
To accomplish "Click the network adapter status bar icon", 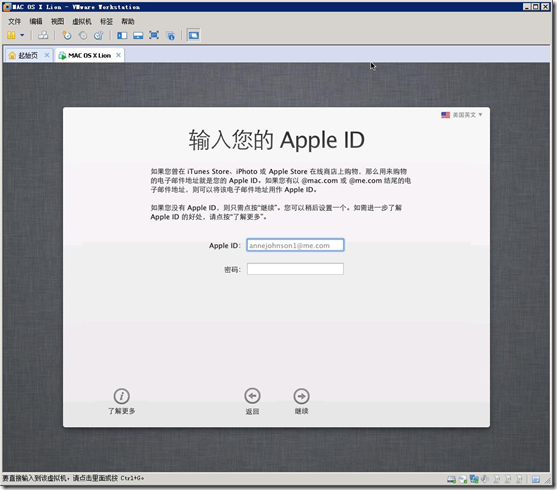I will [474, 479].
